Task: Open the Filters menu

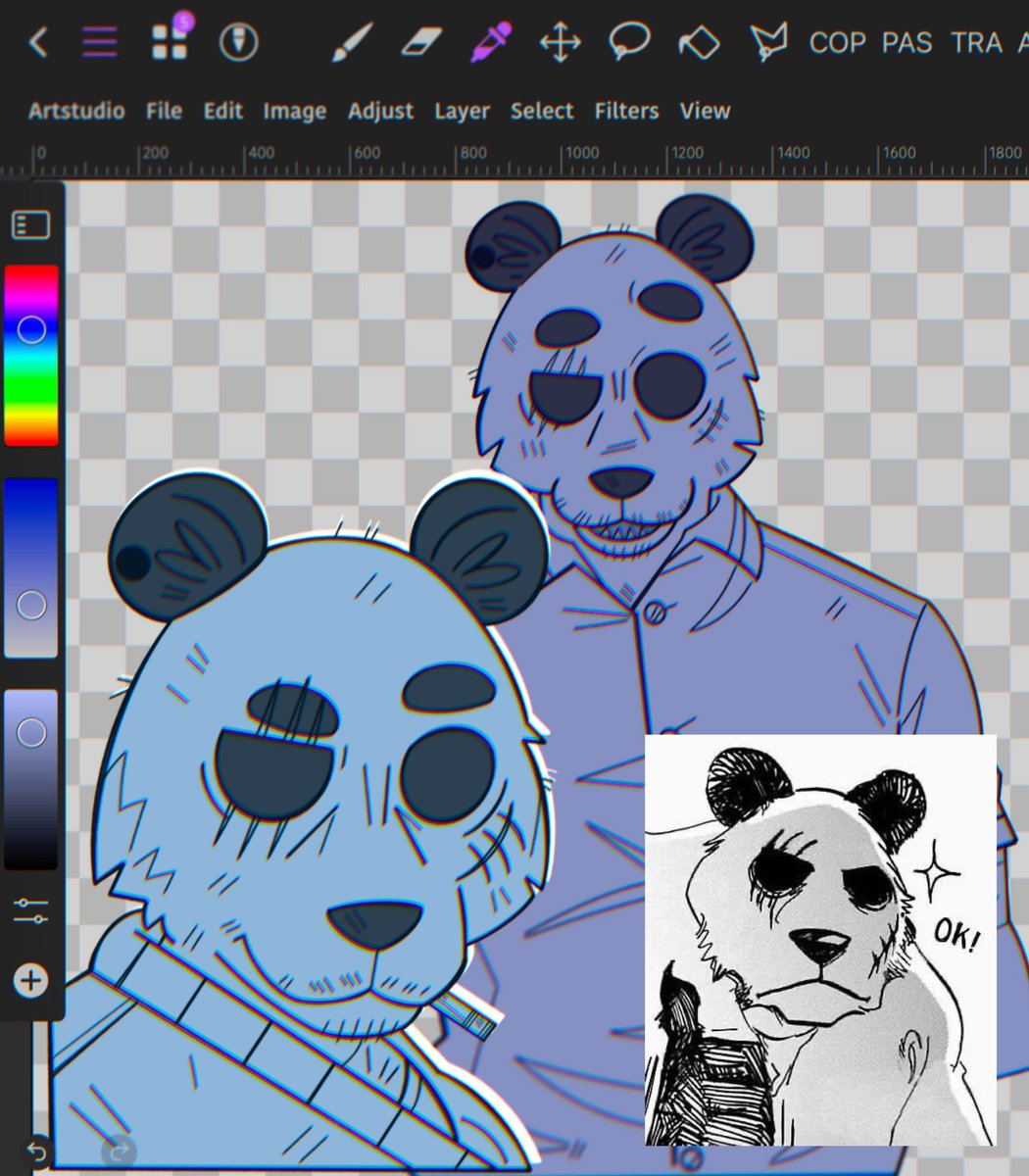Action: (626, 111)
